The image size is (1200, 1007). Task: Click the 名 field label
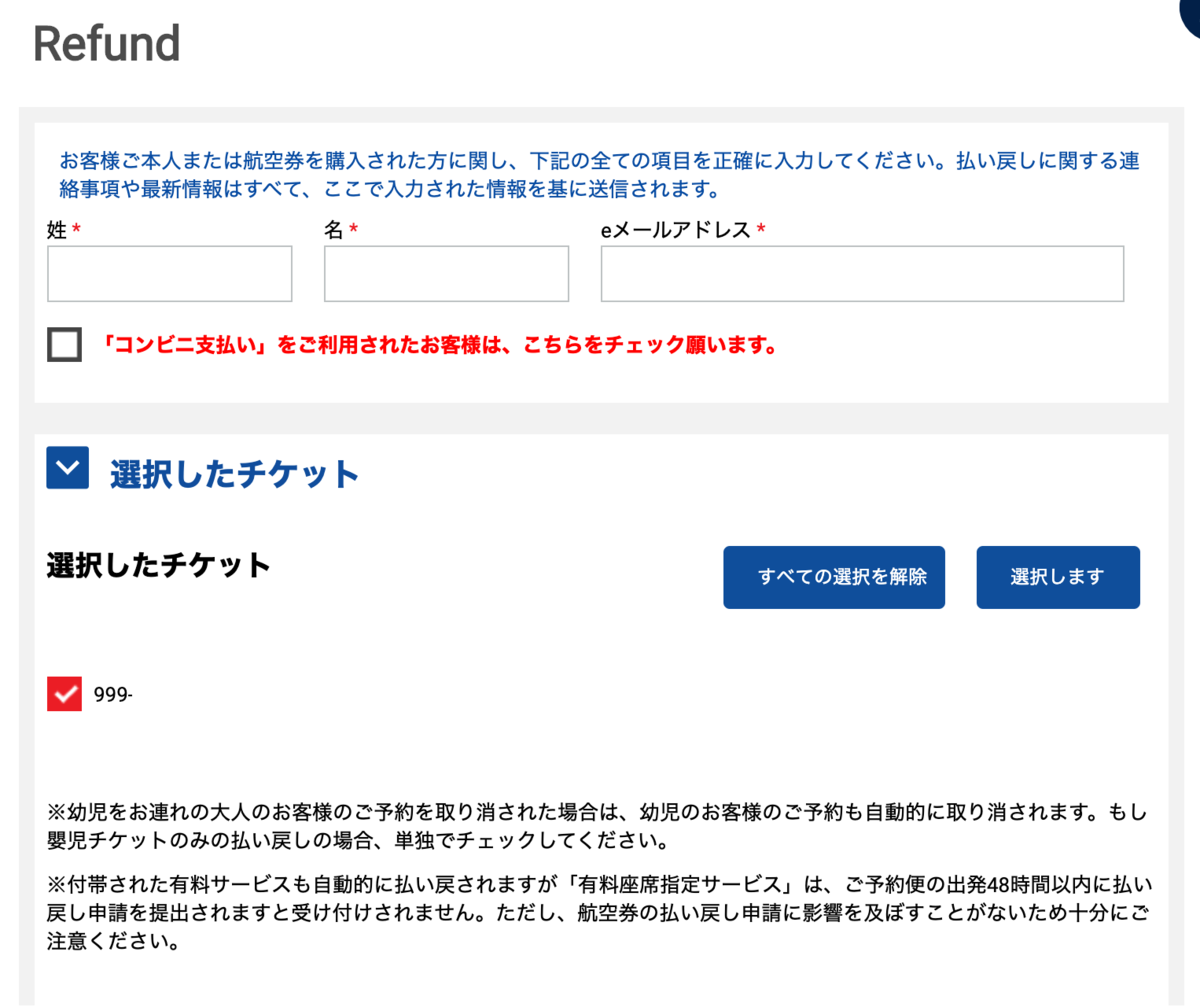coord(334,230)
